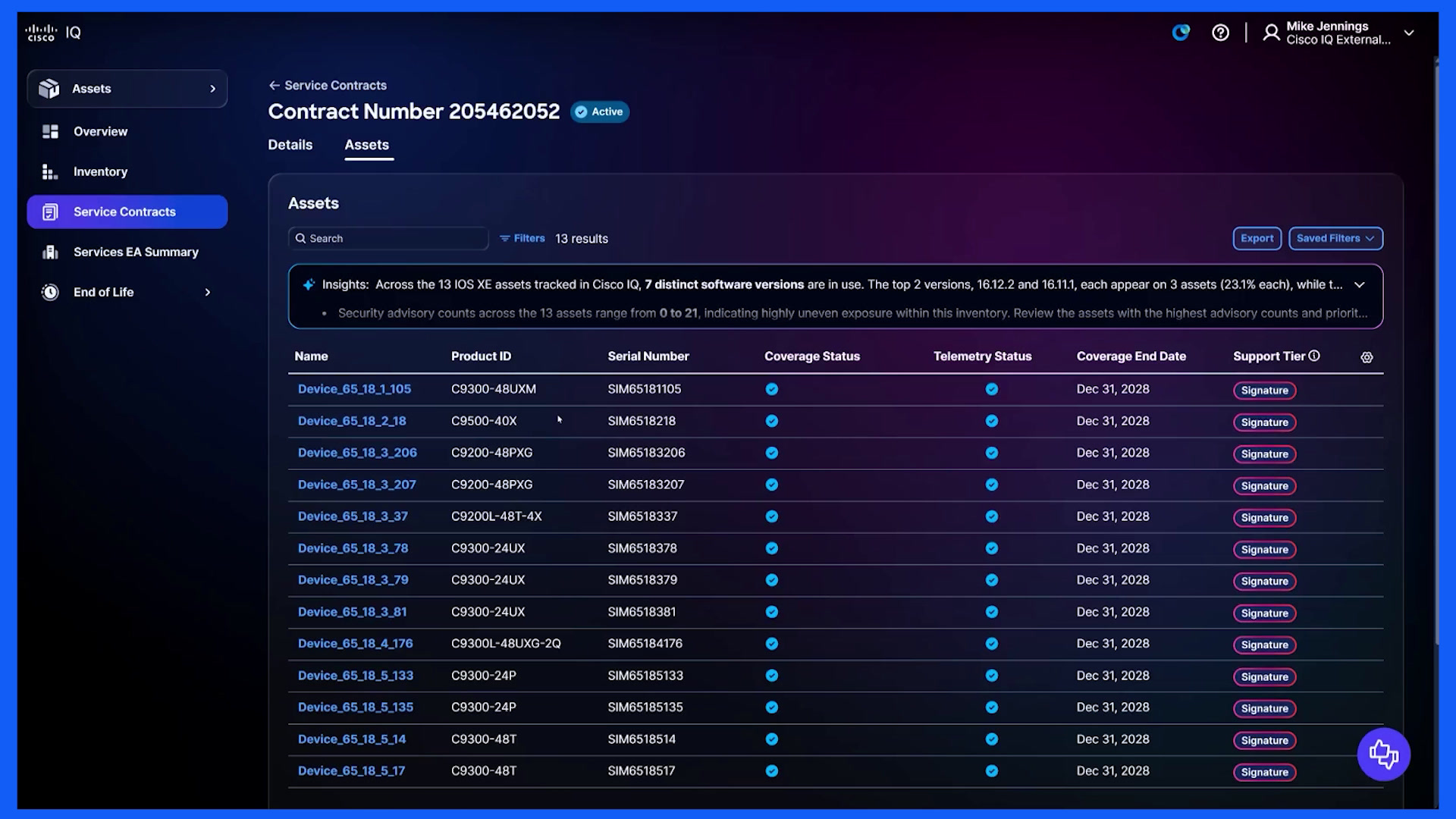Click Signature badge for Device_65_18_3_81

pos(1264,613)
